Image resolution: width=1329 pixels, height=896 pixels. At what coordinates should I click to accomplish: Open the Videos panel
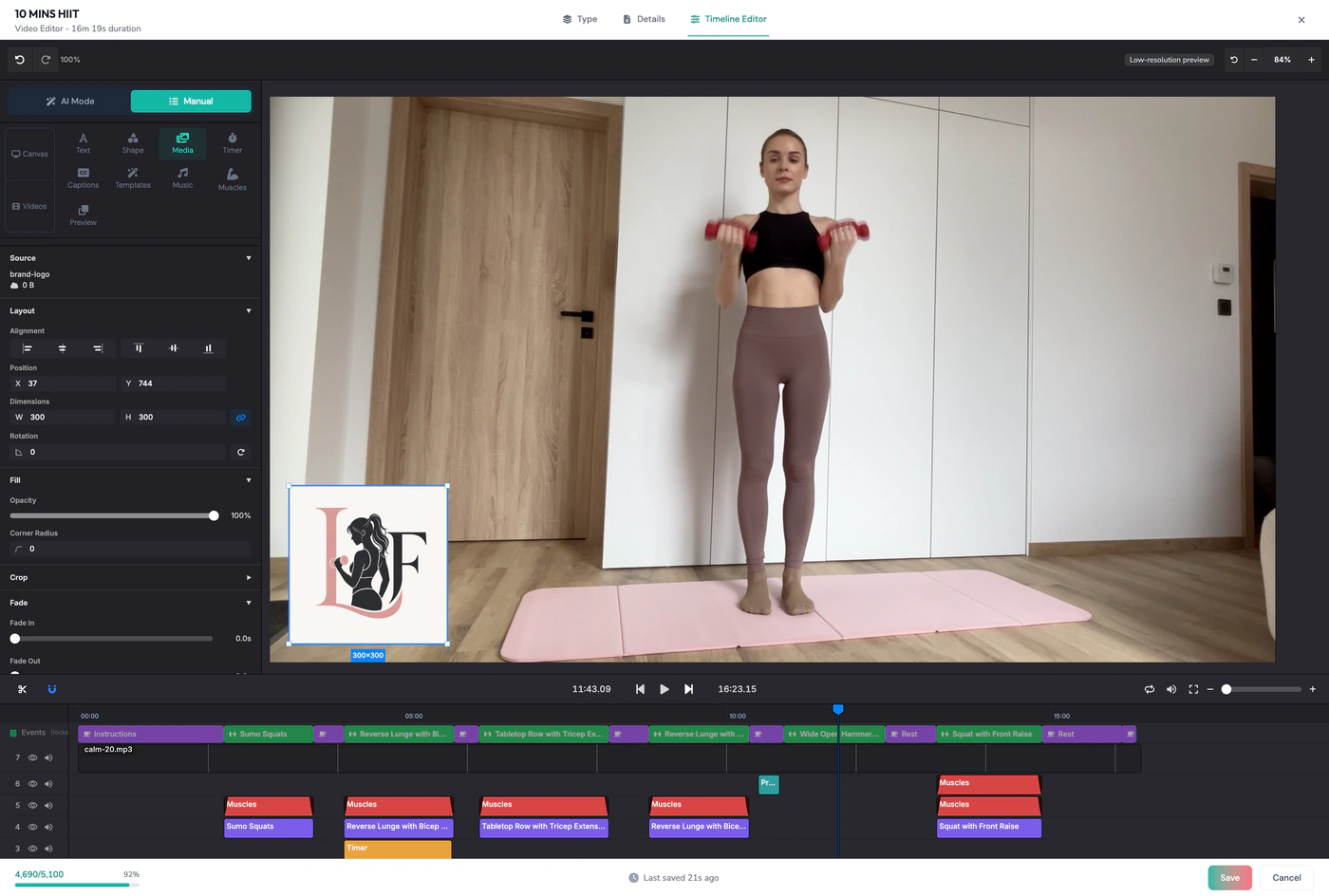coord(30,206)
